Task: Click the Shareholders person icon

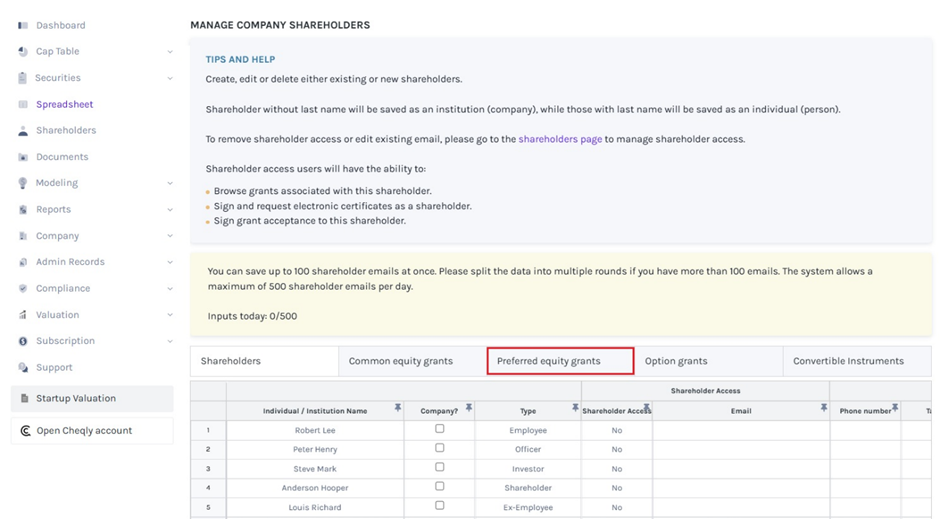Action: point(23,131)
